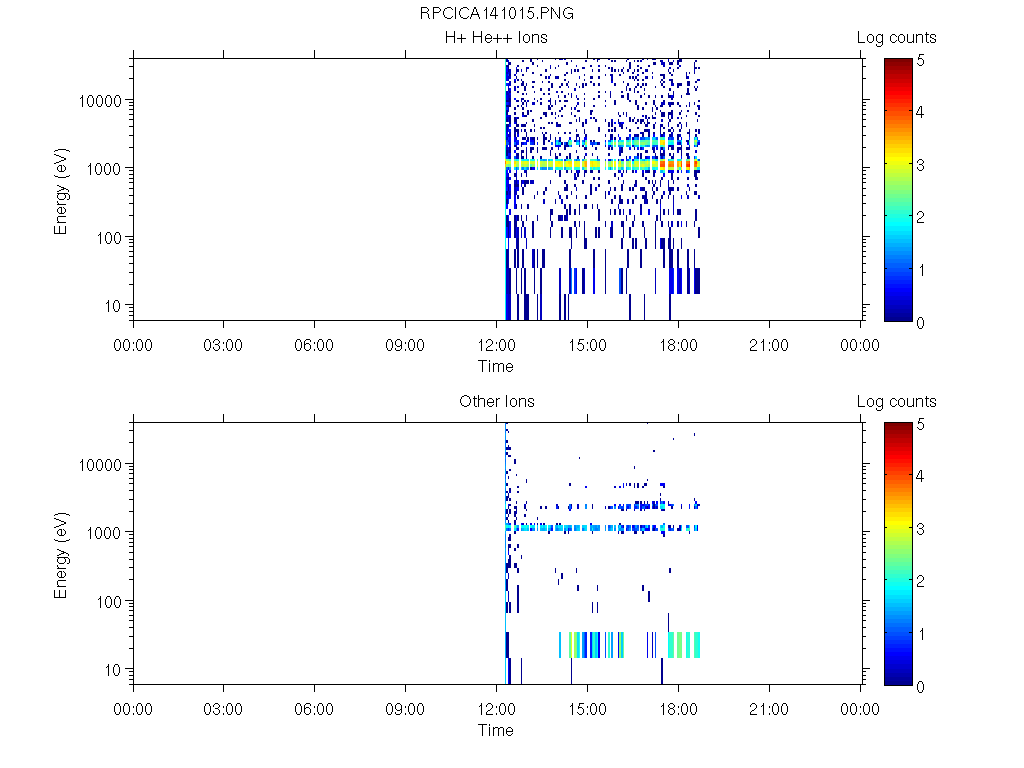Click the 4 tick on the upper colorbar
This screenshot has width=1024, height=768.
tap(920, 112)
